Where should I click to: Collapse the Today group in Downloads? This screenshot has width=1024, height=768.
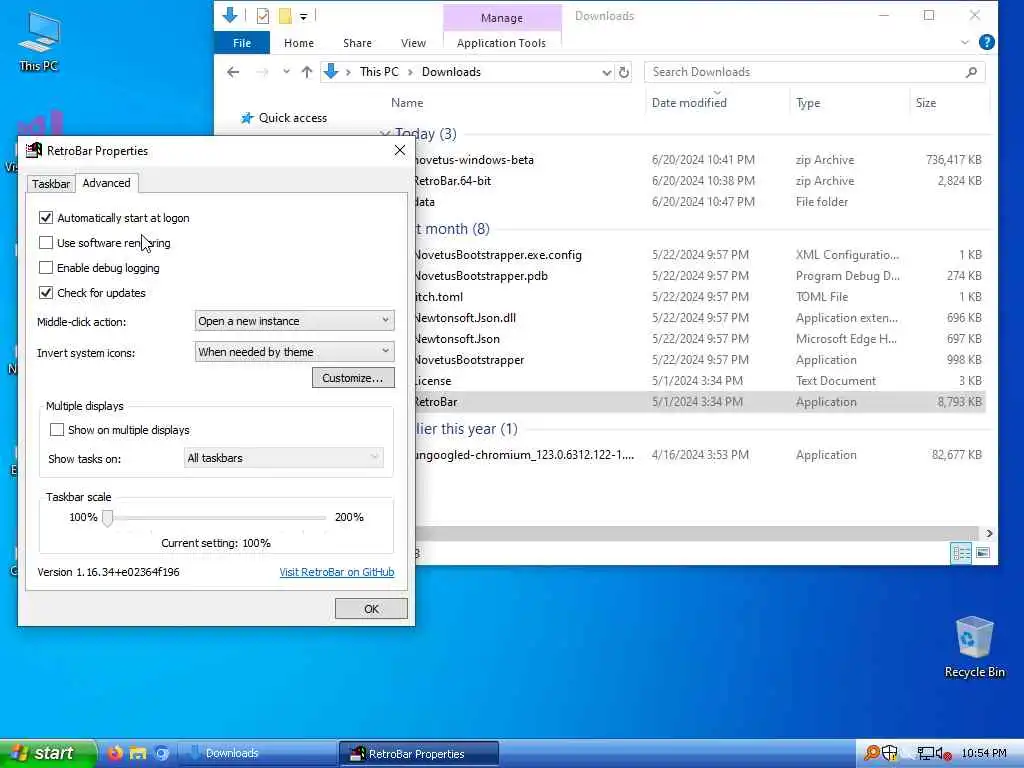385,134
